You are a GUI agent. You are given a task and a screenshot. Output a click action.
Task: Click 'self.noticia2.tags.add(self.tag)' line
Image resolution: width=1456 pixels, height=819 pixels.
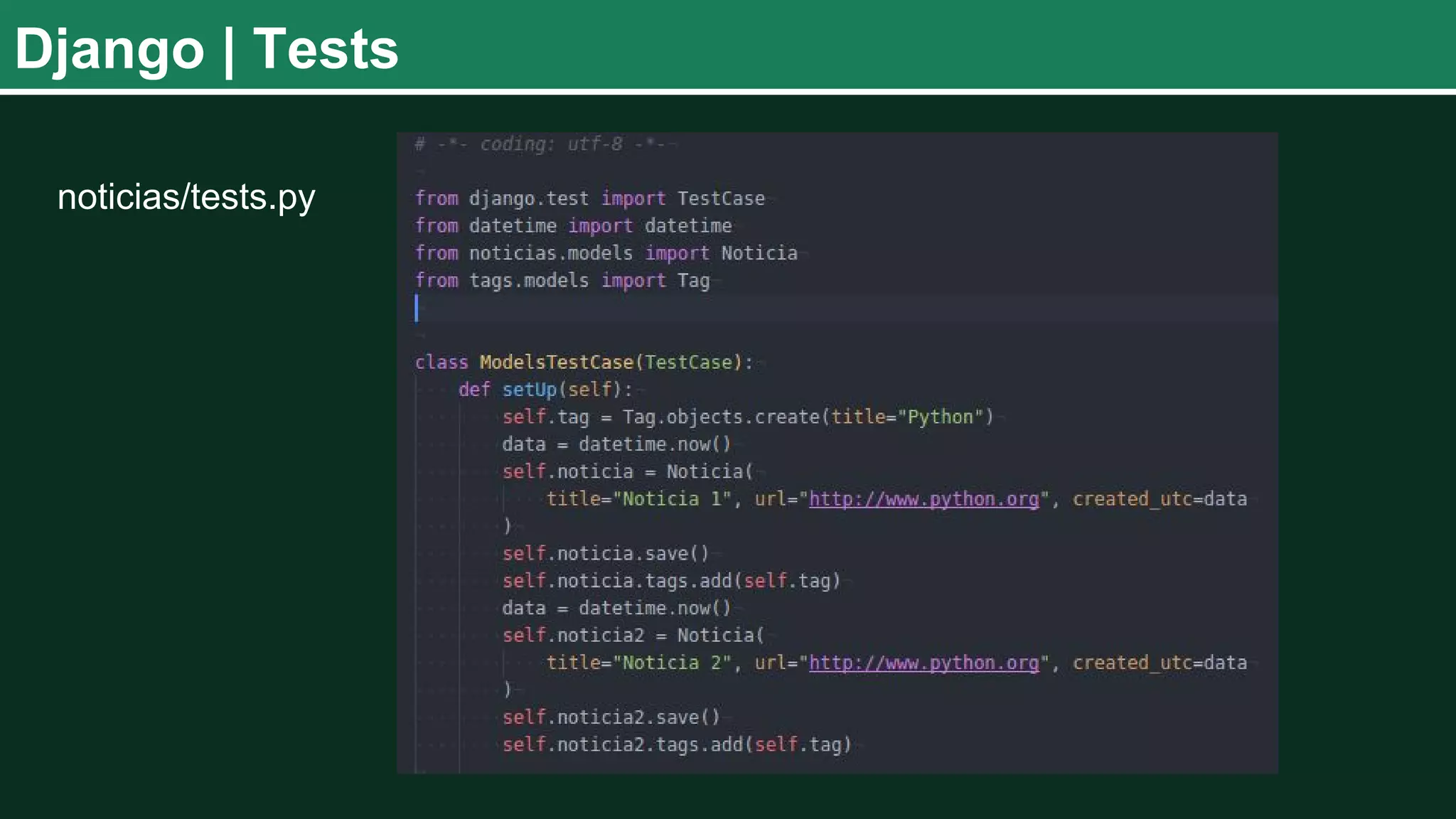677,744
